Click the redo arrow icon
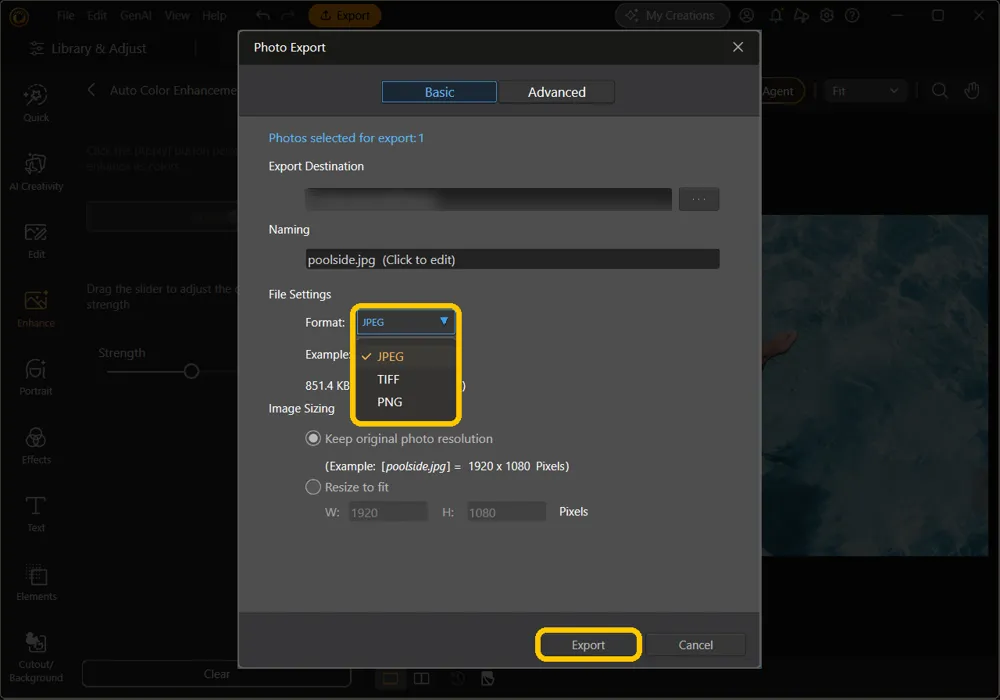The height and width of the screenshot is (700, 1000). click(288, 15)
